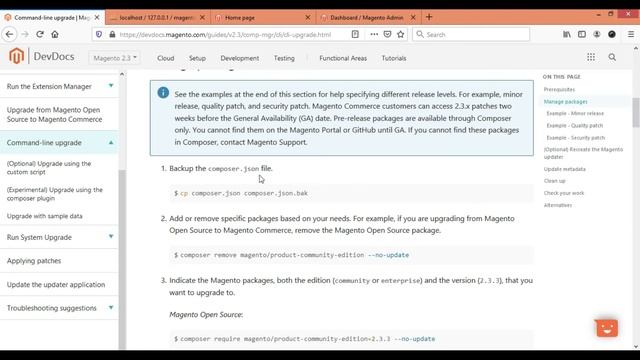
Task: Open DevDocs apps grid icon
Action: point(591,57)
